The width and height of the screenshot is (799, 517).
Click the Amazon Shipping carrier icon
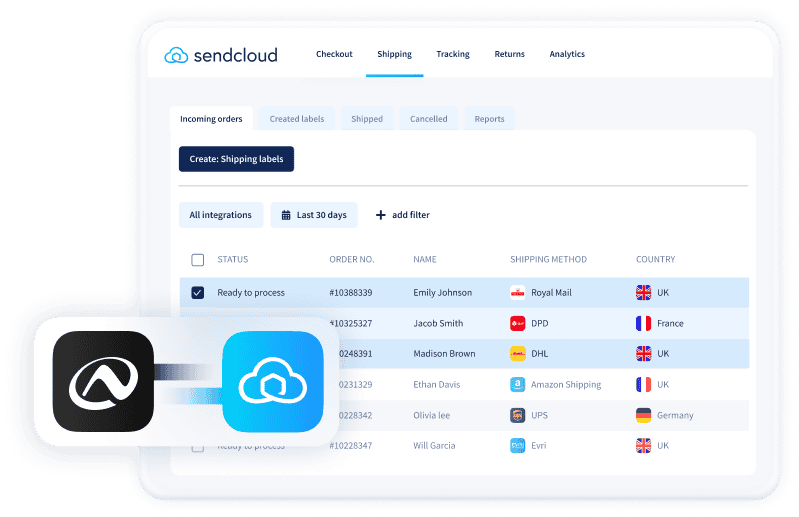click(517, 384)
